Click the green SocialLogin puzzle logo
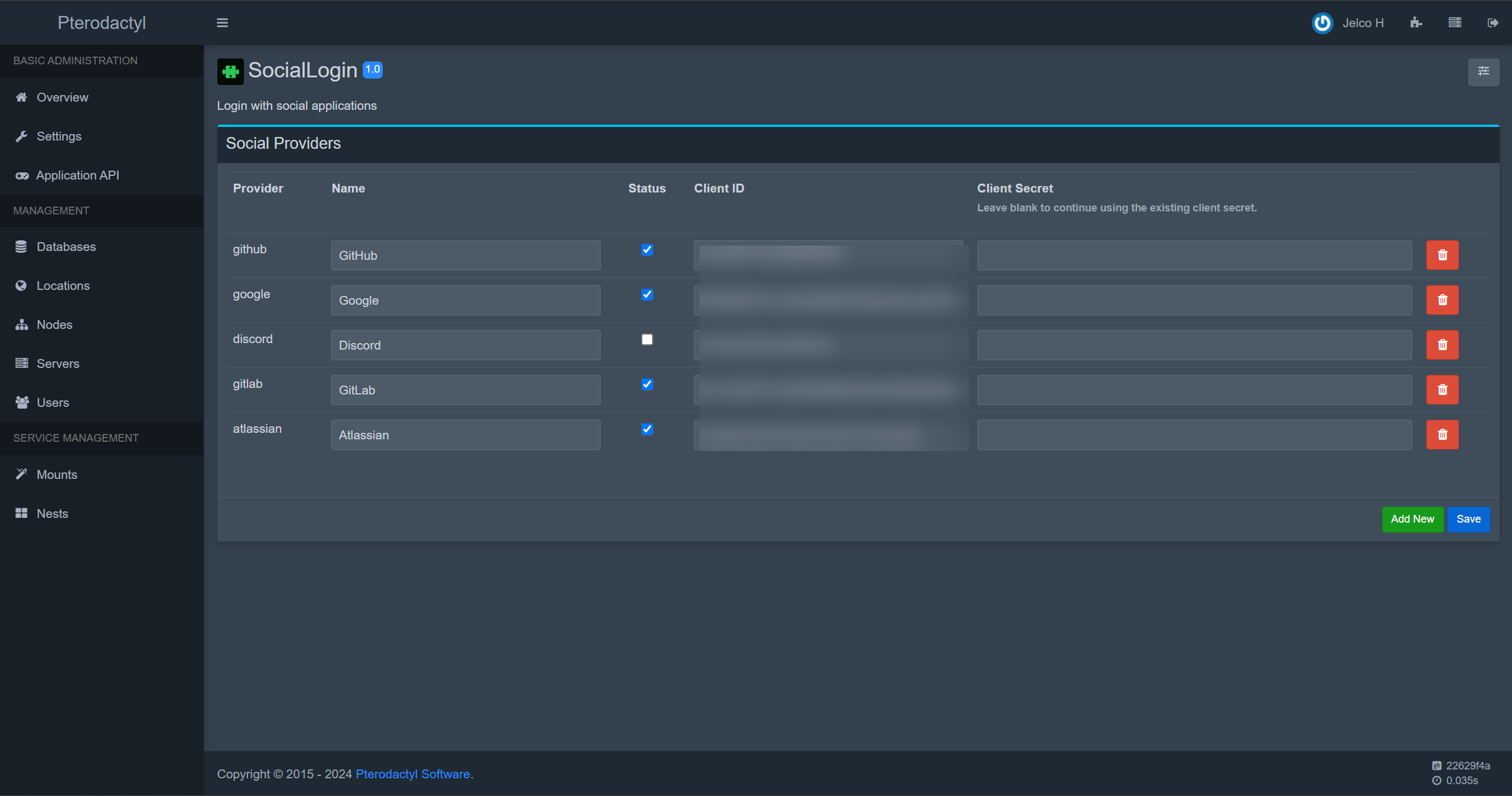Screen dimensions: 1512x796 [230, 71]
